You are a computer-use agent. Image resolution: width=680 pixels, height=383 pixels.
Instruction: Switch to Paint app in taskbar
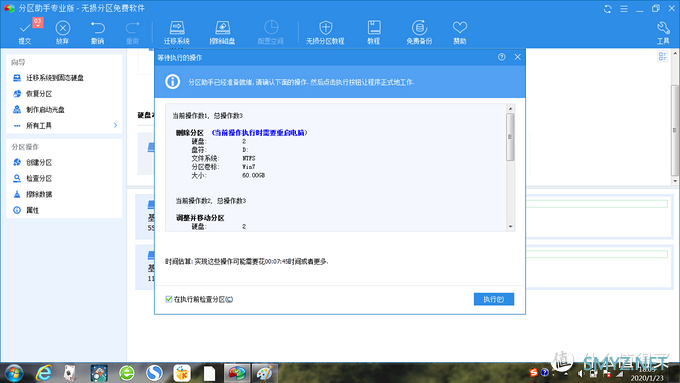[x=265, y=373]
